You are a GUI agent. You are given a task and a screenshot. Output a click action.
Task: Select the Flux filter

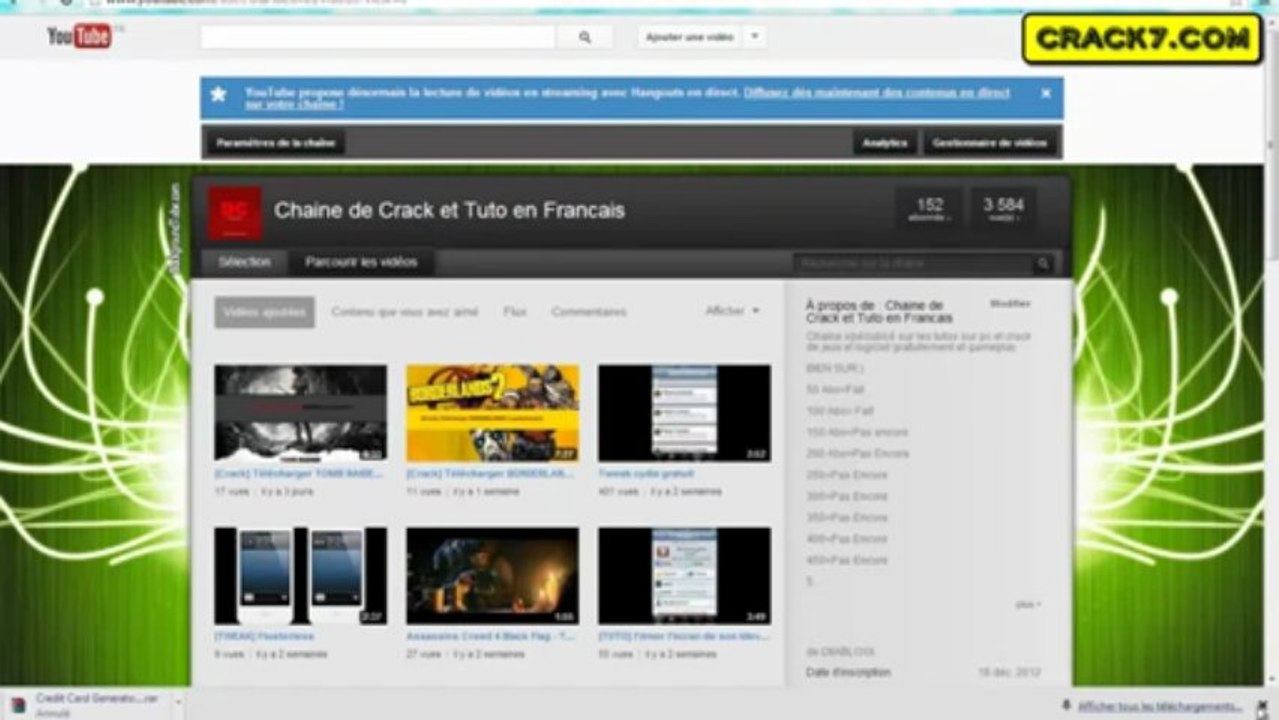515,312
